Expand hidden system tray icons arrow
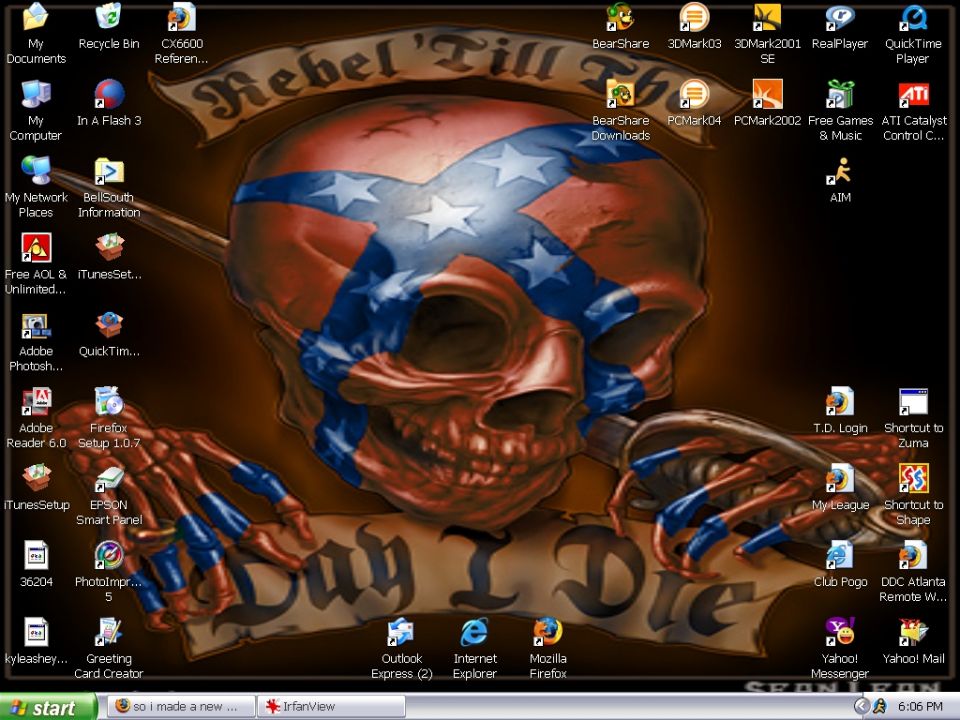 (x=861, y=707)
